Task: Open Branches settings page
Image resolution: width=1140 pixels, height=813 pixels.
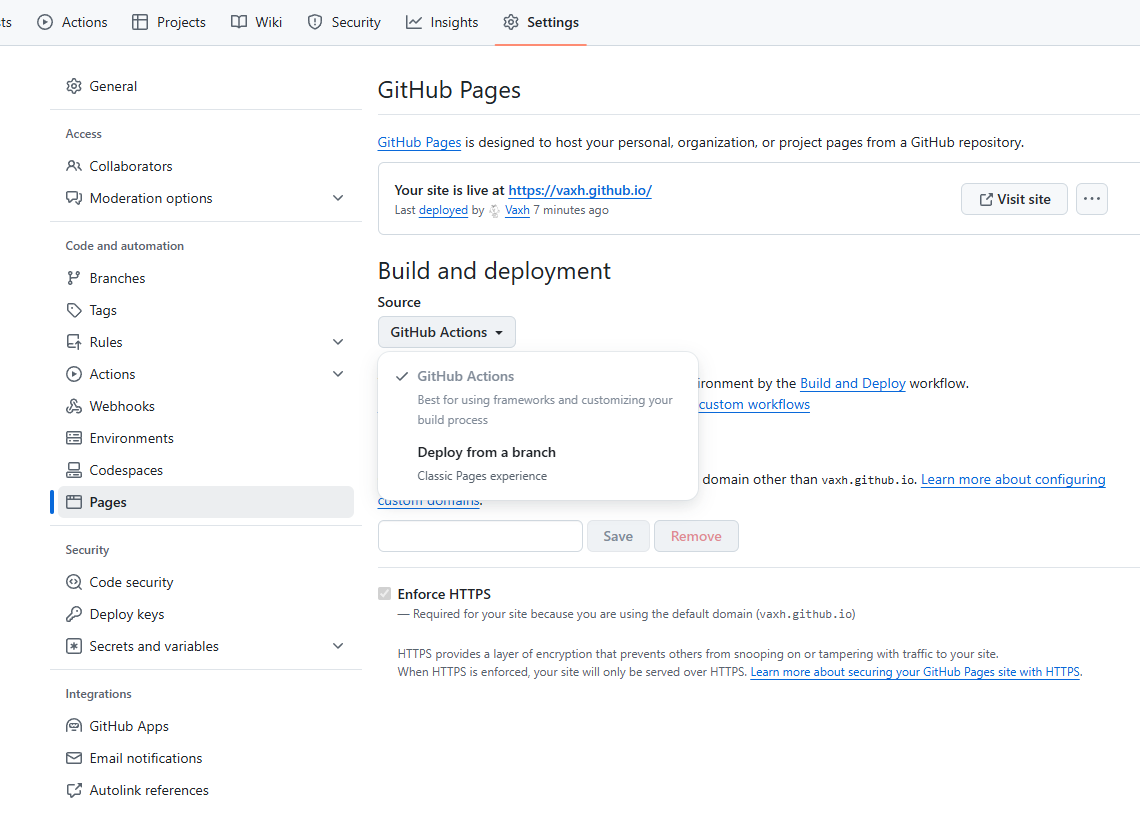Action: (206, 278)
